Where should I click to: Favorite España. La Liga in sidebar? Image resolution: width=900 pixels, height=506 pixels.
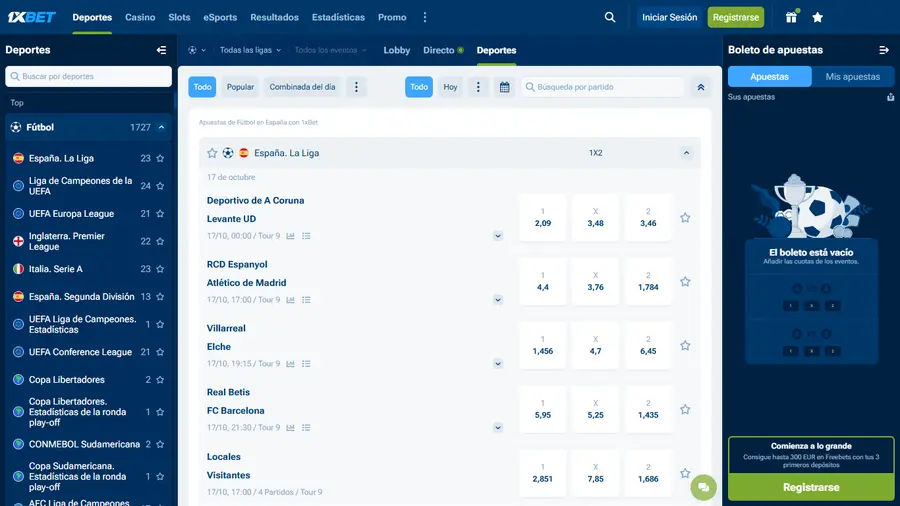(x=160, y=158)
